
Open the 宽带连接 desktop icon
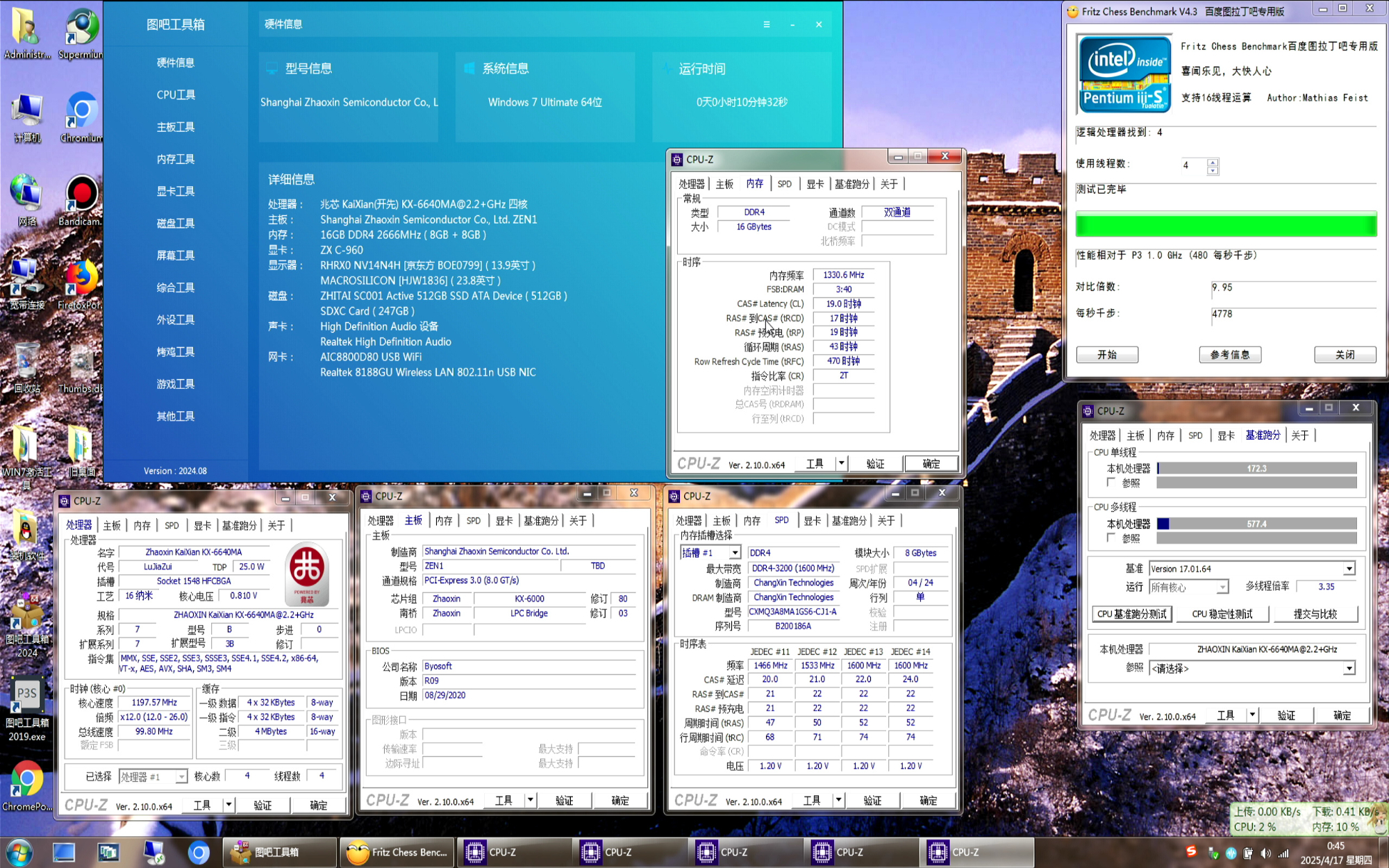26,285
